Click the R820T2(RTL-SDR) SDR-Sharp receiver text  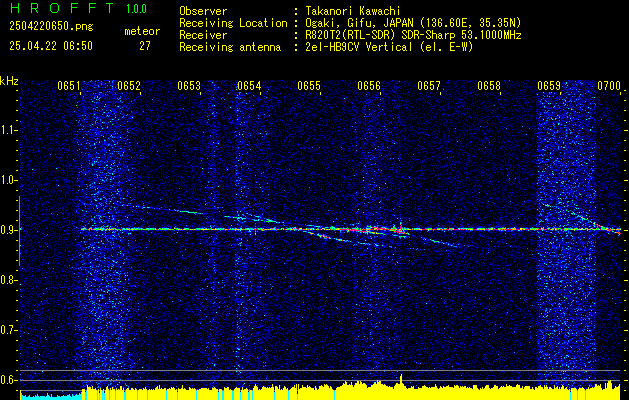(413, 35)
